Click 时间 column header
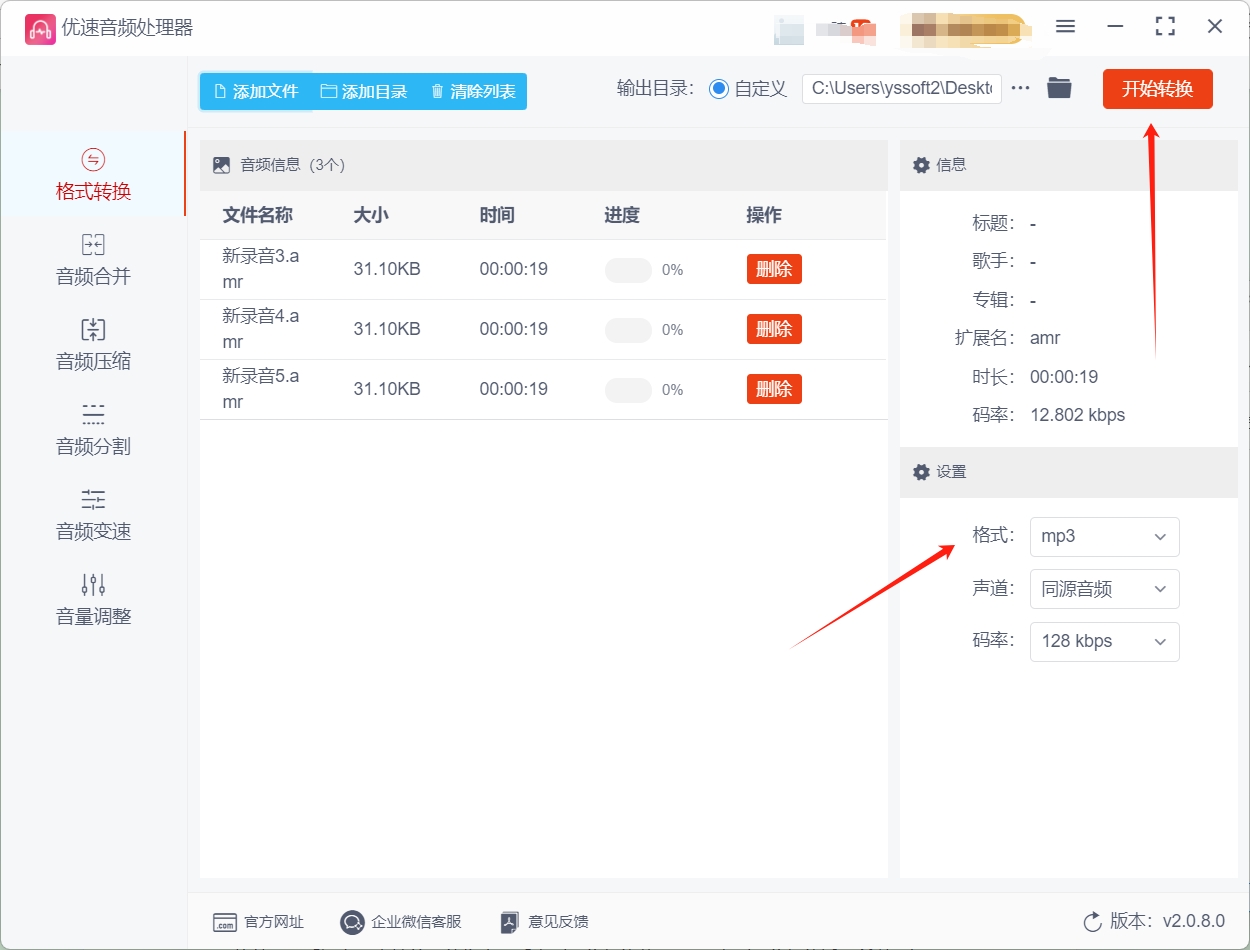Image resolution: width=1250 pixels, height=950 pixels. click(x=497, y=215)
